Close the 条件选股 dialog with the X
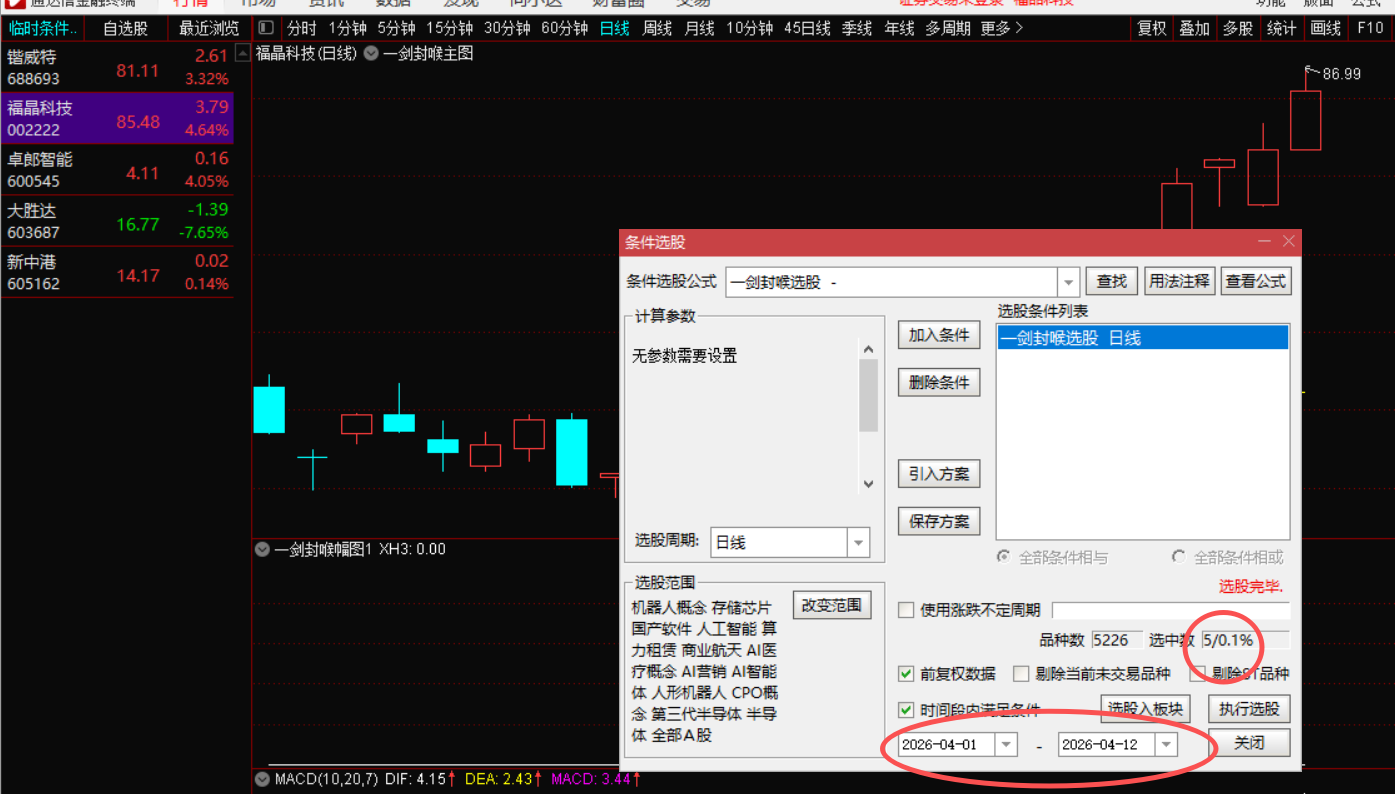This screenshot has width=1395, height=794. tap(1289, 242)
